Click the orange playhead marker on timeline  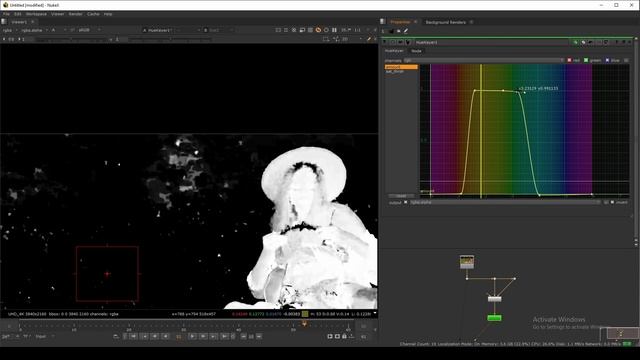(304, 324)
